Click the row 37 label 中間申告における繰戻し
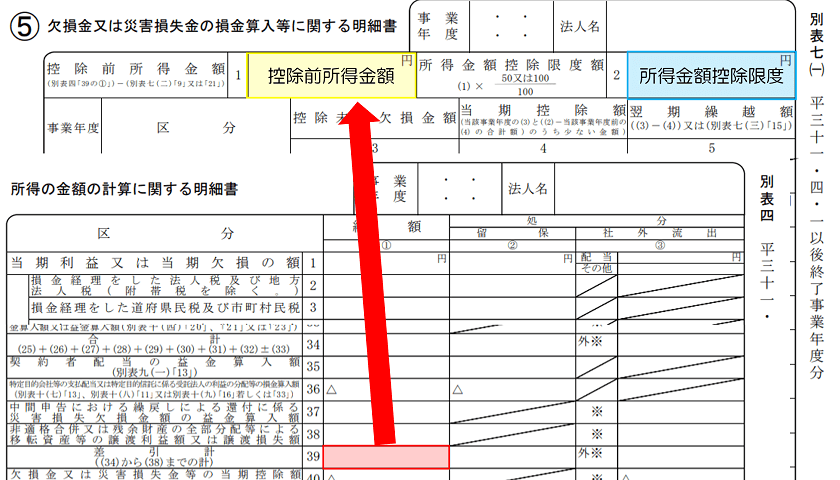 click(155, 412)
